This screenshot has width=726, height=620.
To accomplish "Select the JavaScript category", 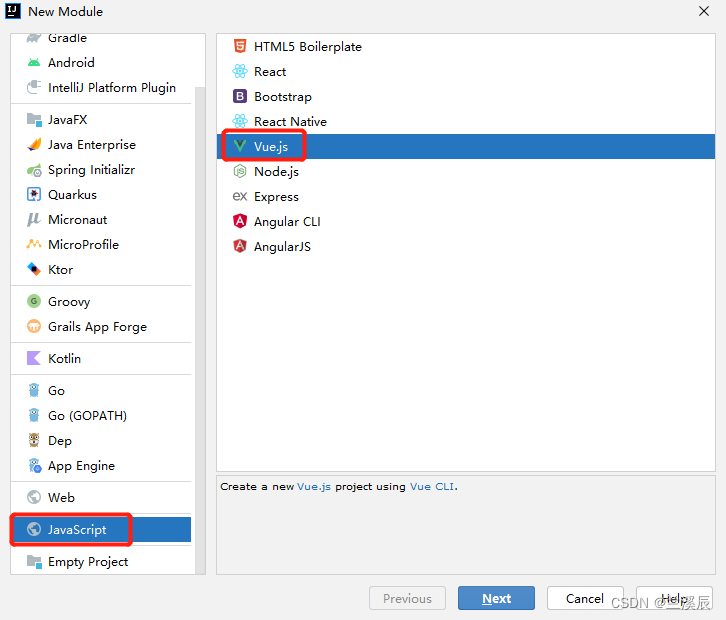I will pos(102,529).
